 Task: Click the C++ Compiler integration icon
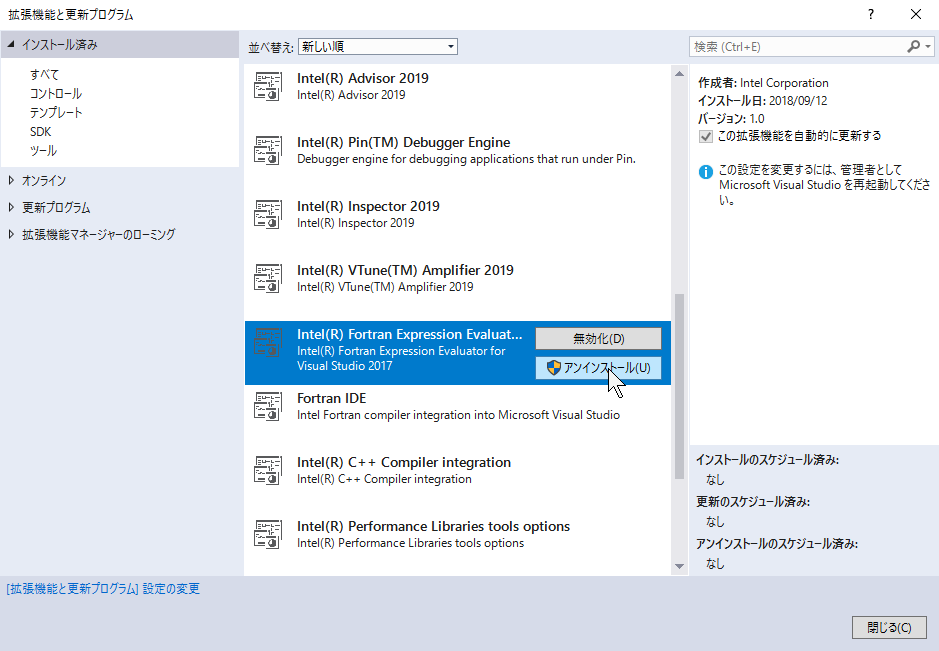click(267, 471)
